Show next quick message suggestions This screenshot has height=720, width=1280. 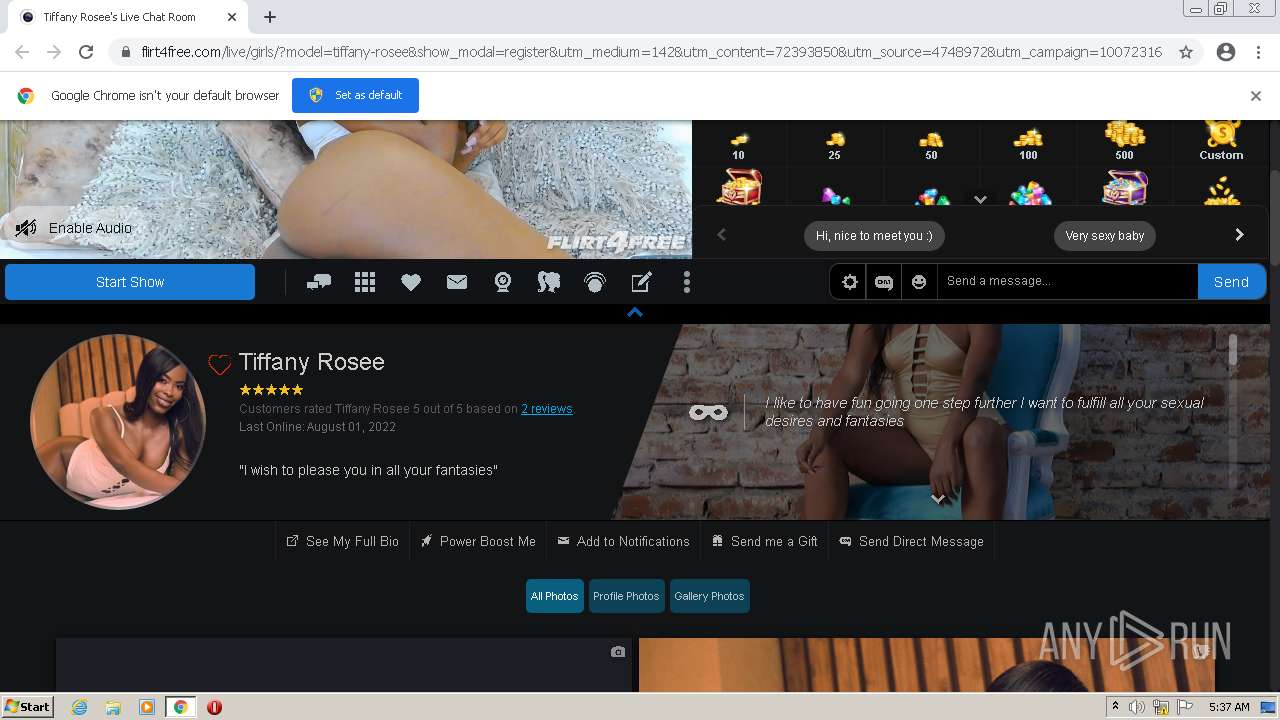coord(1239,235)
